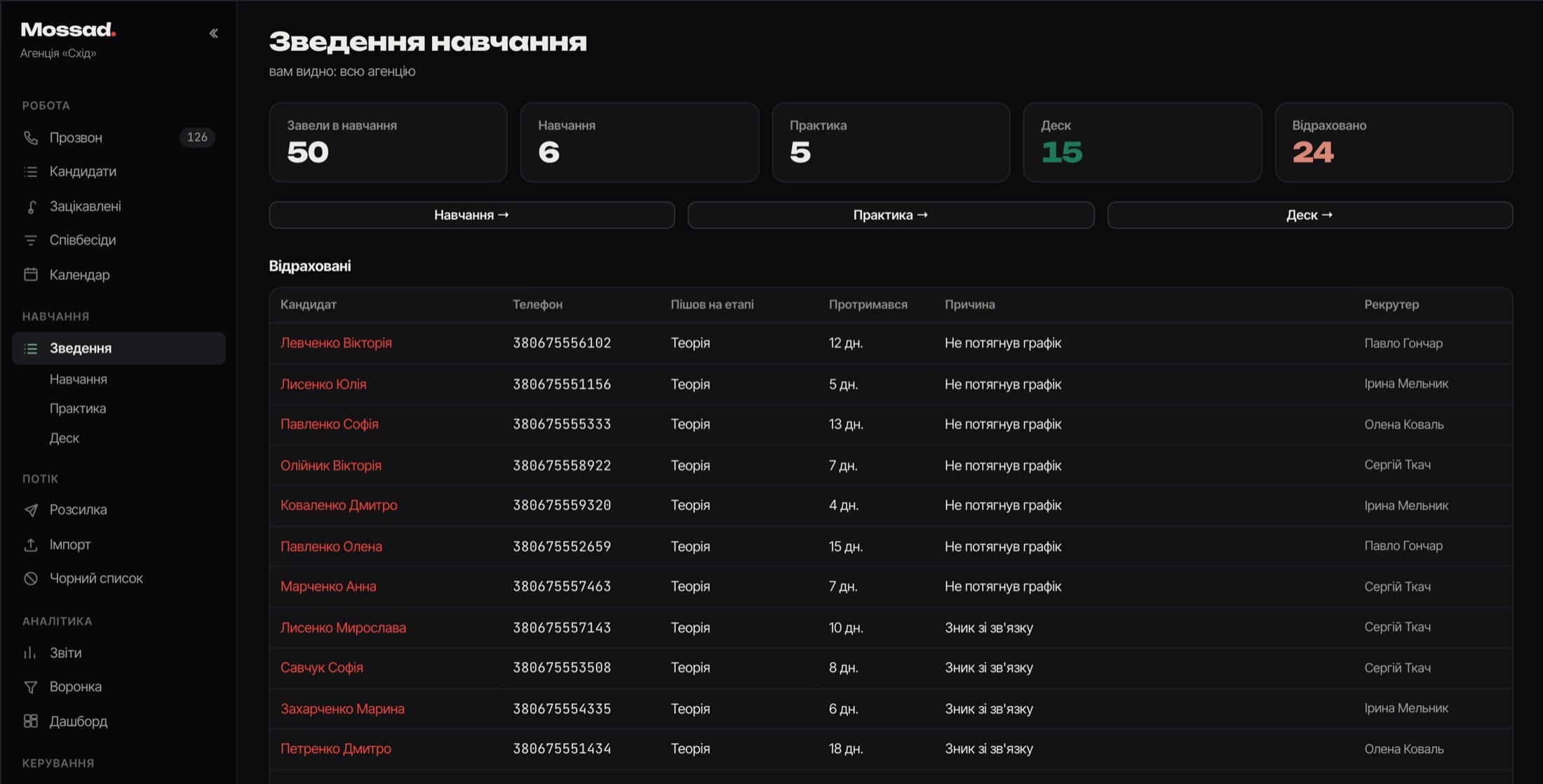Click the Деск → button
This screenshot has height=784, width=1543.
[1310, 215]
